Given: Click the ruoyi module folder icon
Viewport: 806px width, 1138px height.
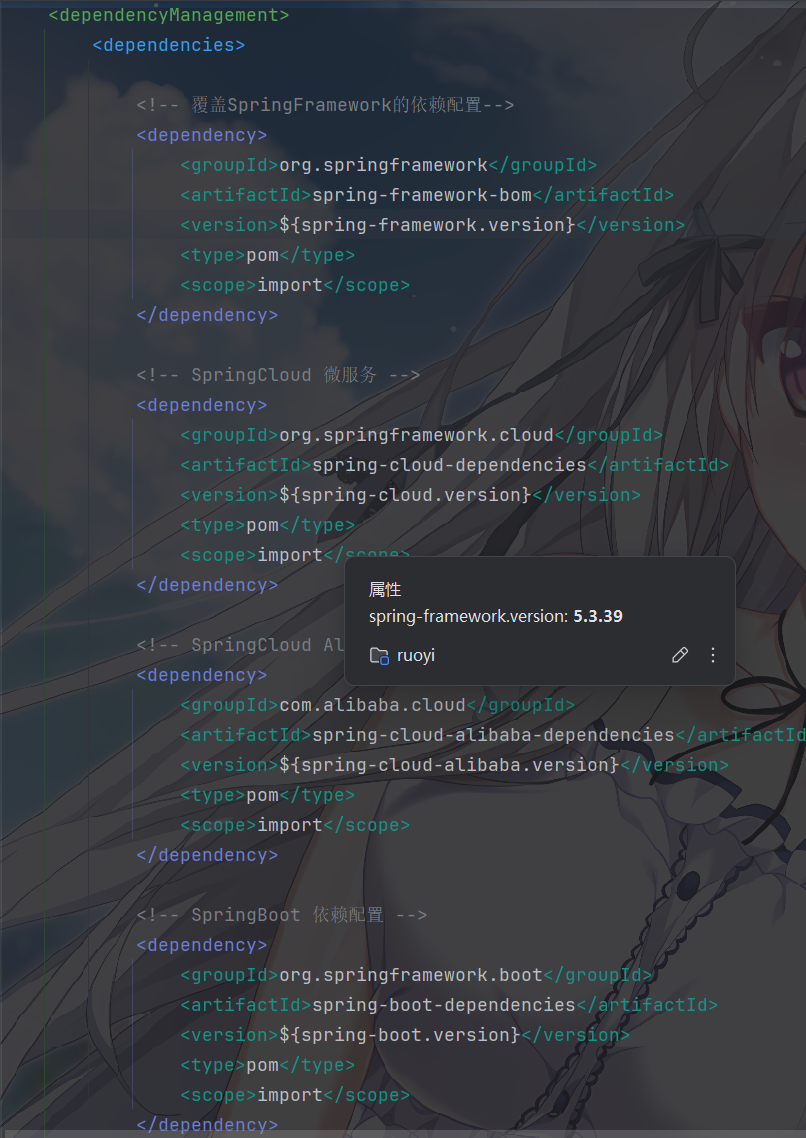Looking at the screenshot, I should [x=379, y=656].
